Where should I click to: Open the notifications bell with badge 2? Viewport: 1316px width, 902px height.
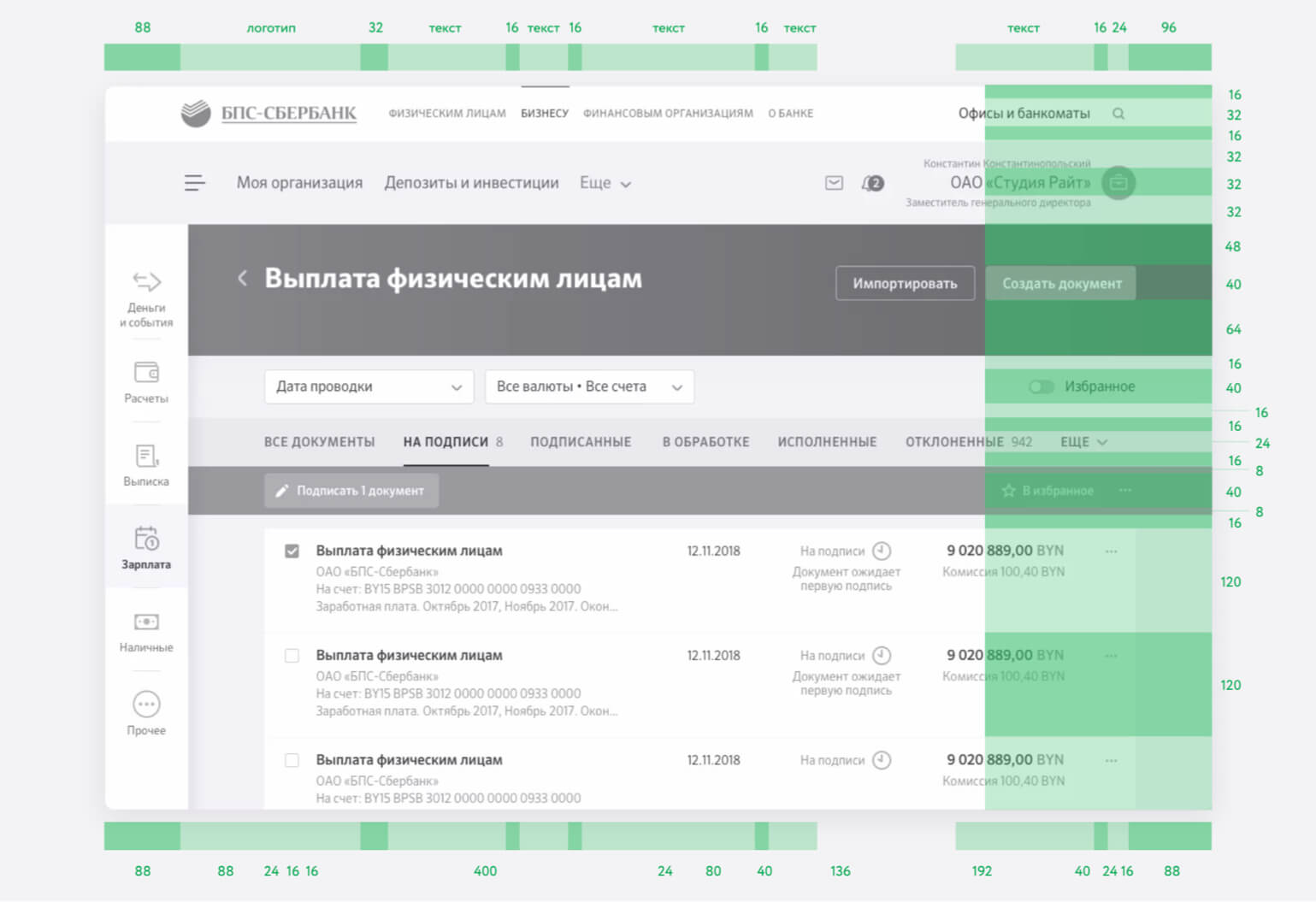[873, 183]
